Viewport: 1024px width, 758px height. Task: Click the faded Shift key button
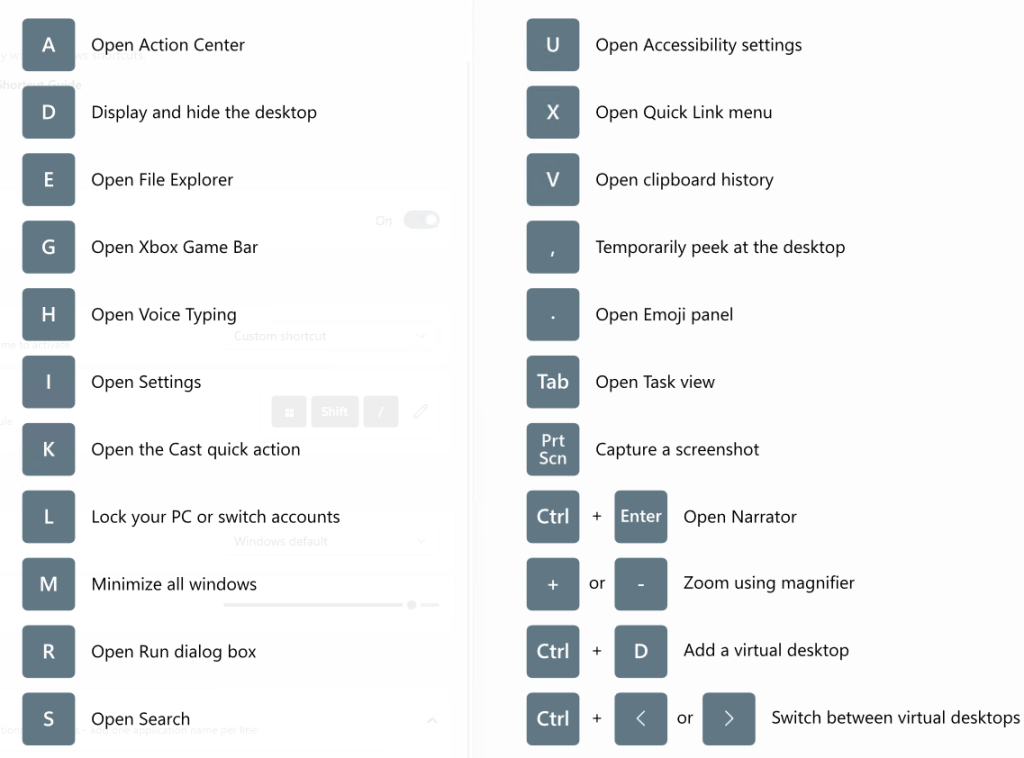click(x=334, y=411)
